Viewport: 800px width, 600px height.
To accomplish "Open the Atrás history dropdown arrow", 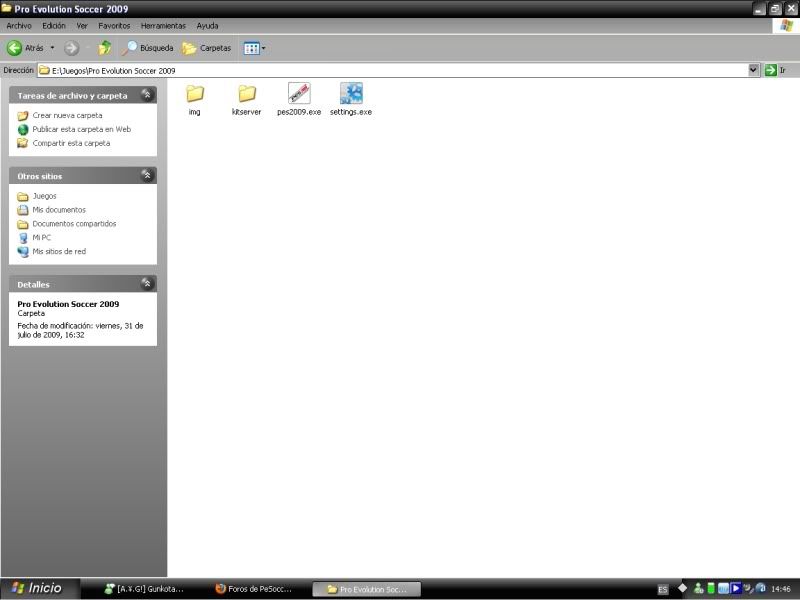I will 52,48.
